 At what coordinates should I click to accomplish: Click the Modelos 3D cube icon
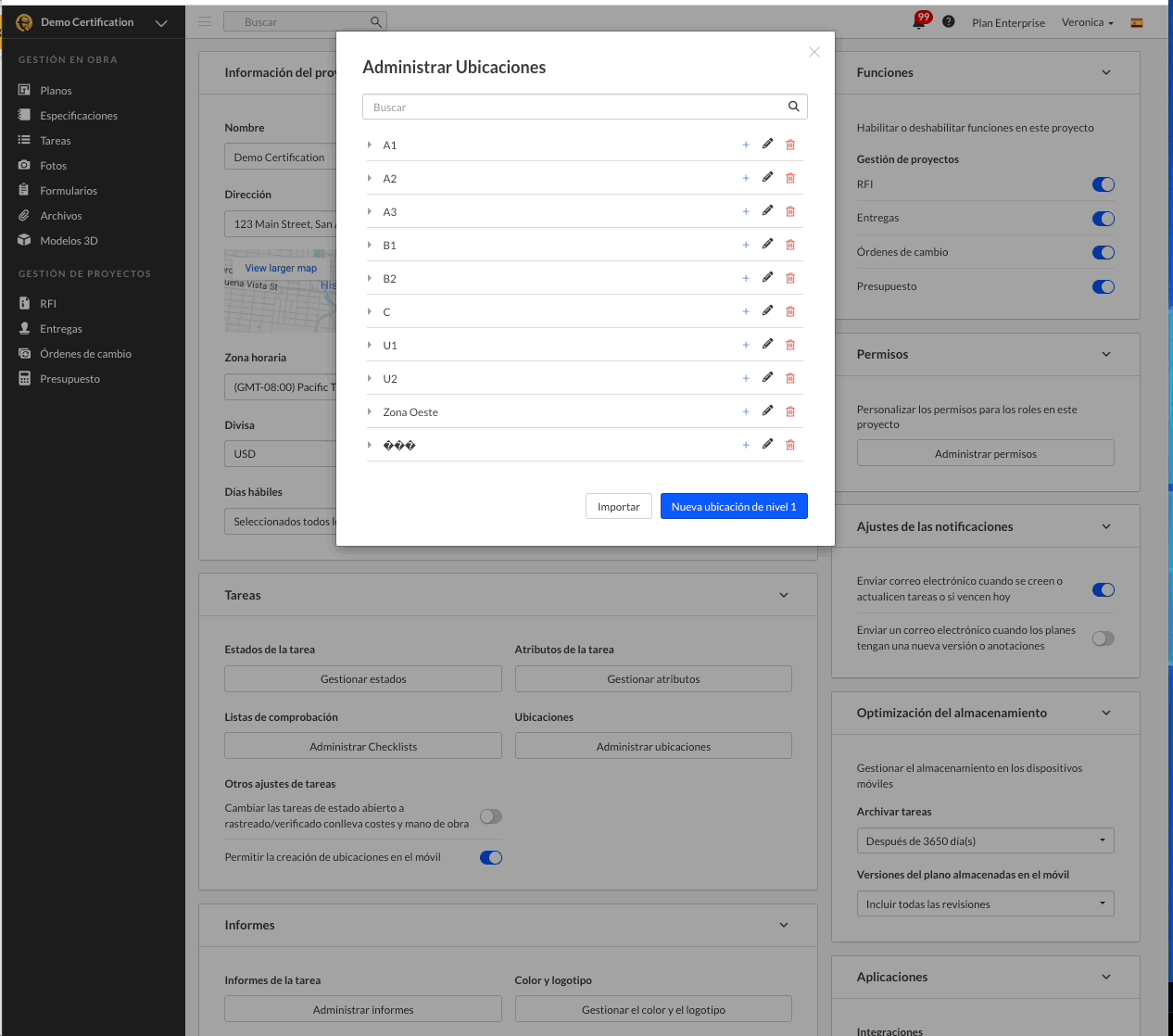click(24, 240)
